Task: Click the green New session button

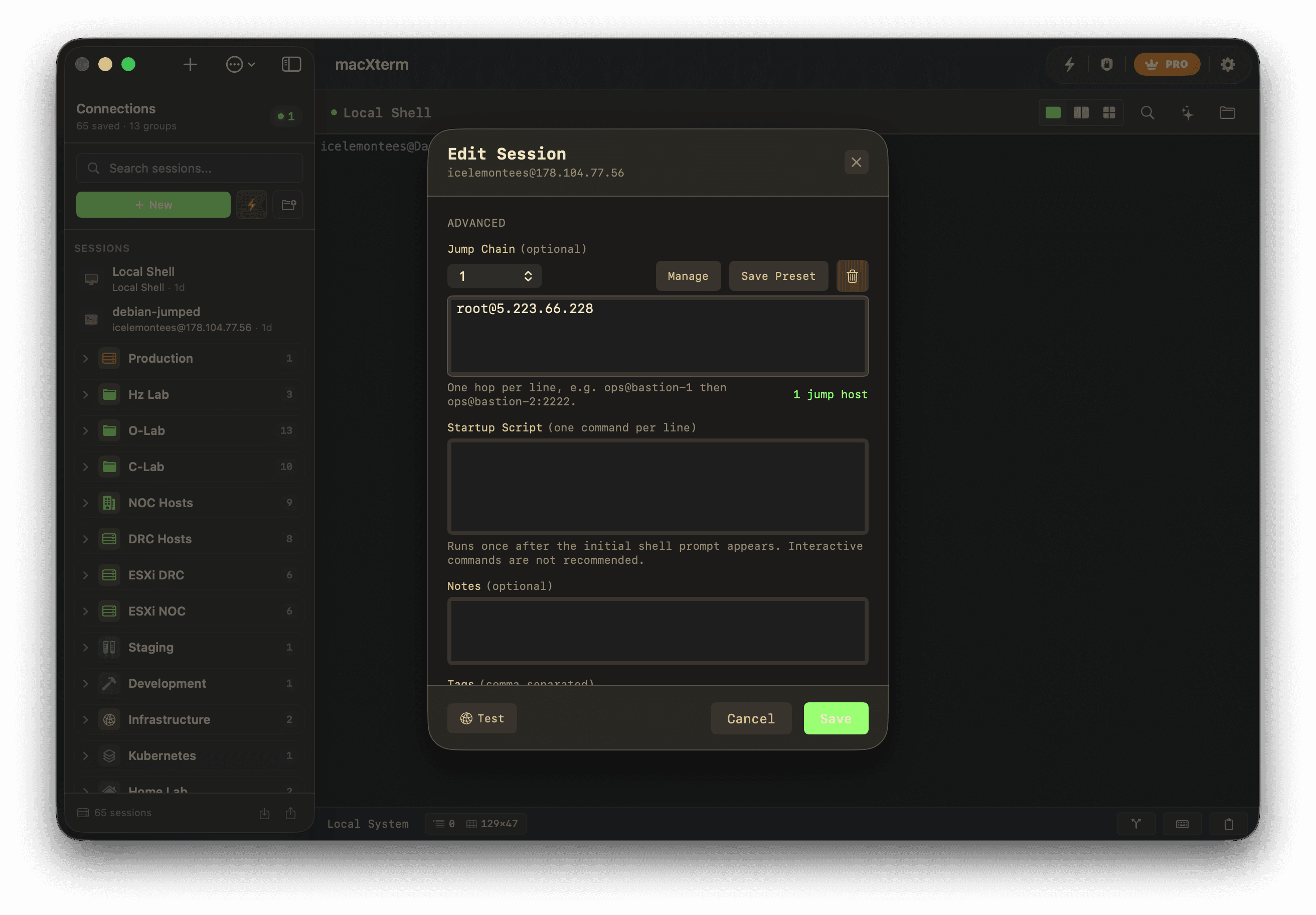Action: (x=153, y=205)
